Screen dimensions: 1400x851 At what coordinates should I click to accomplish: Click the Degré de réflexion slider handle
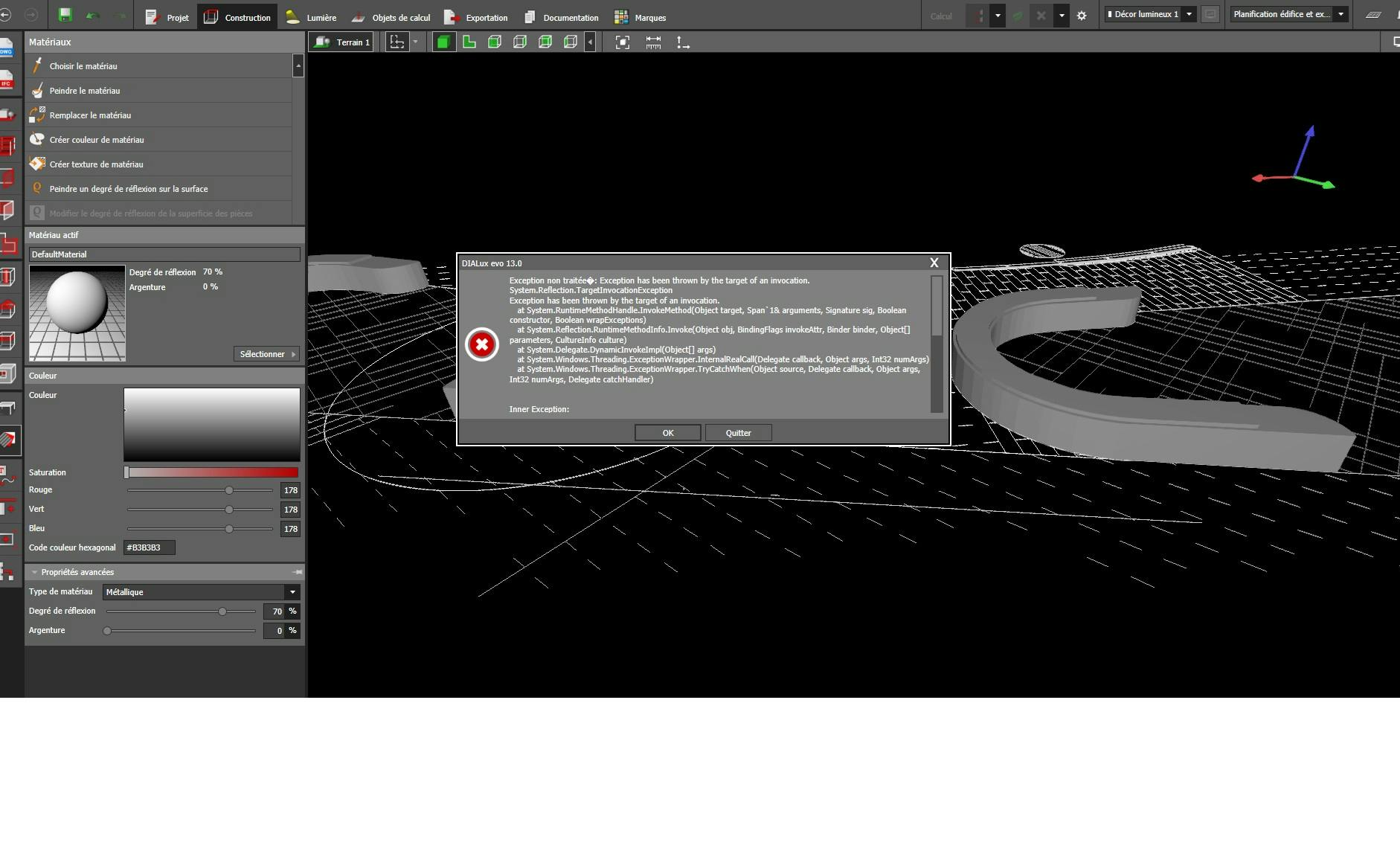222,611
